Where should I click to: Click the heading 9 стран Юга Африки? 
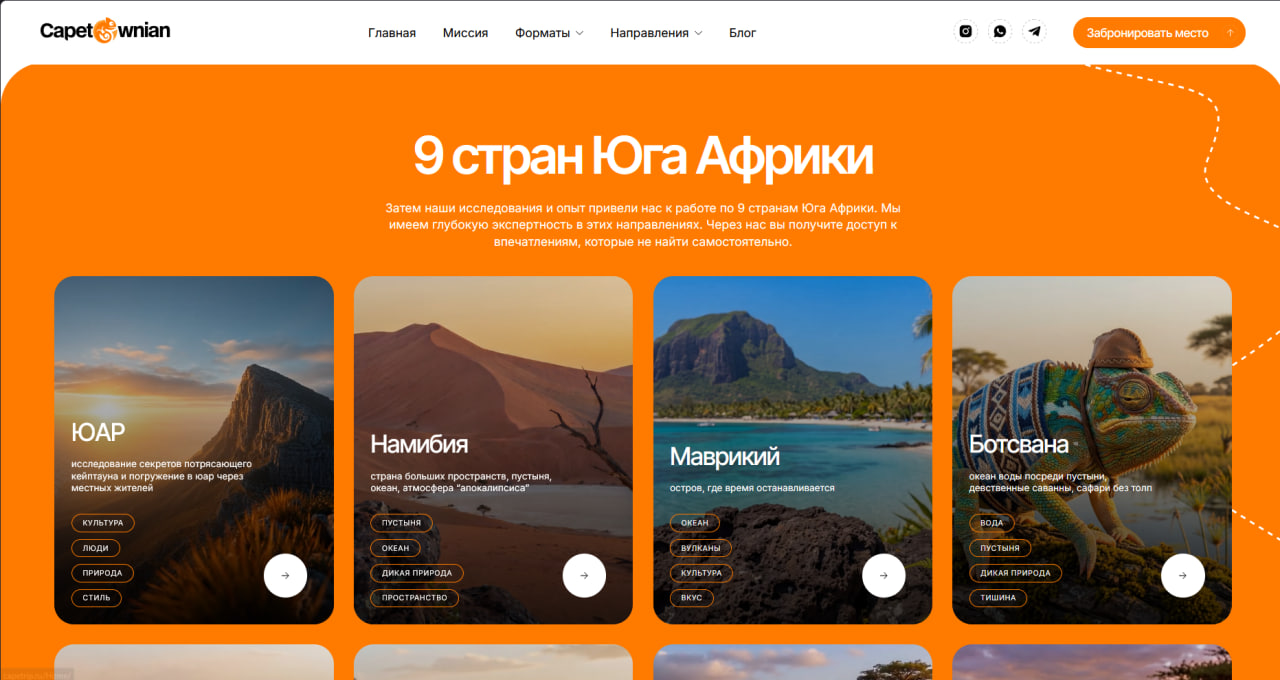643,156
